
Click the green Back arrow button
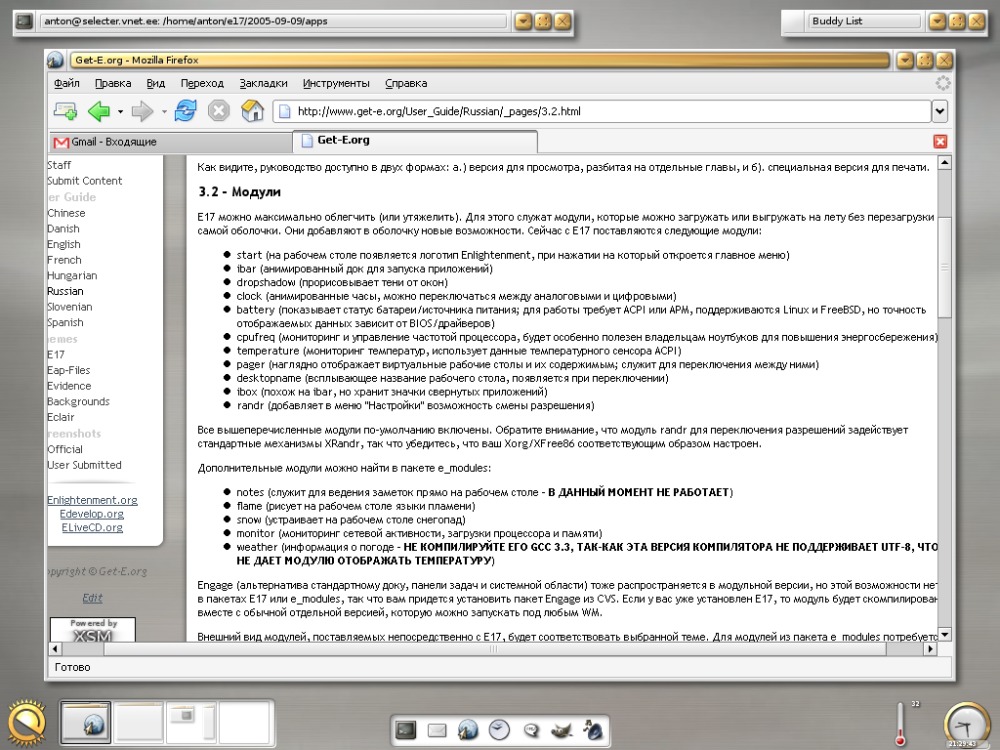coord(99,111)
